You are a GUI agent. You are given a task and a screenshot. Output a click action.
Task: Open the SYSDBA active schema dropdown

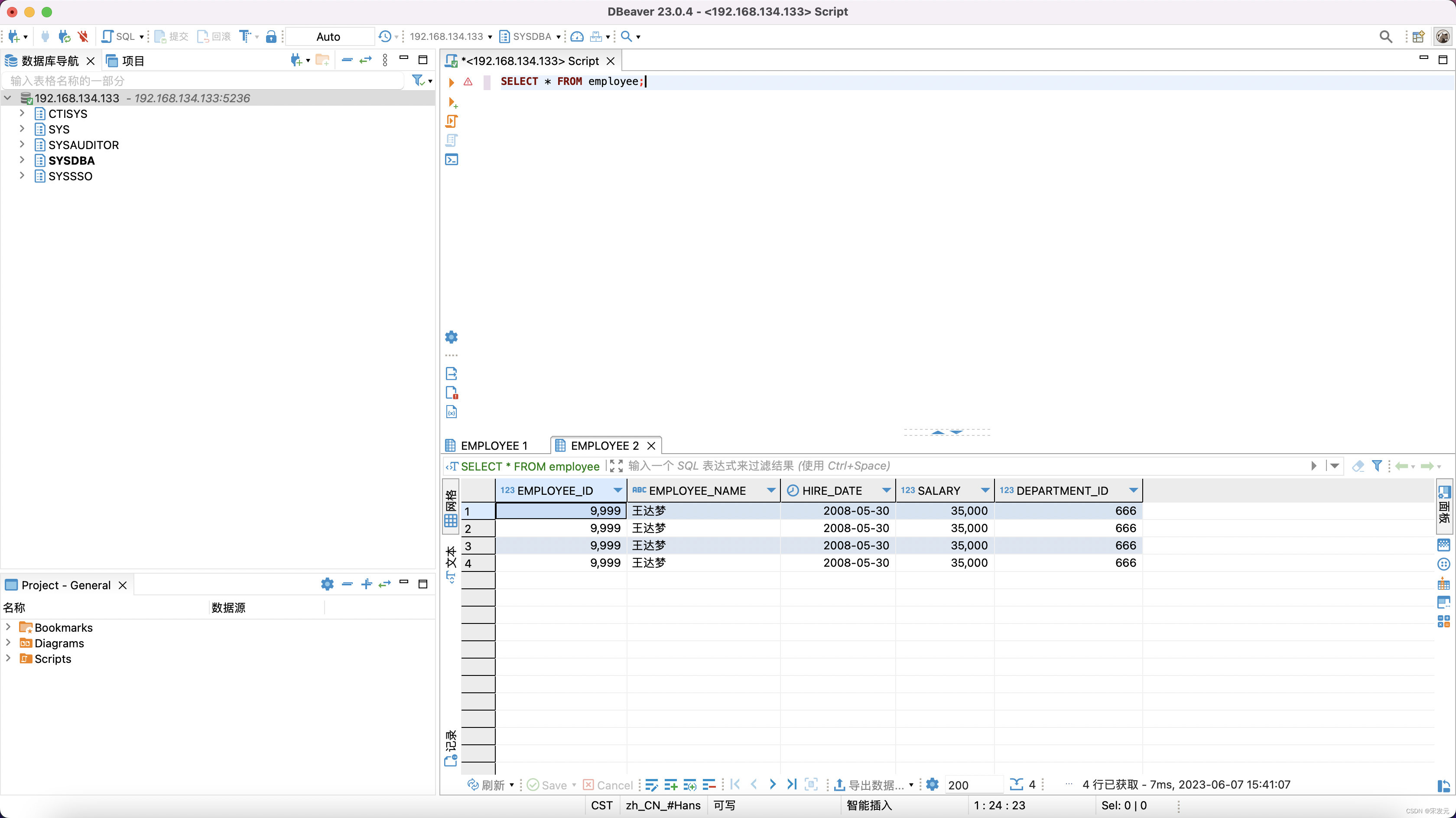531,37
